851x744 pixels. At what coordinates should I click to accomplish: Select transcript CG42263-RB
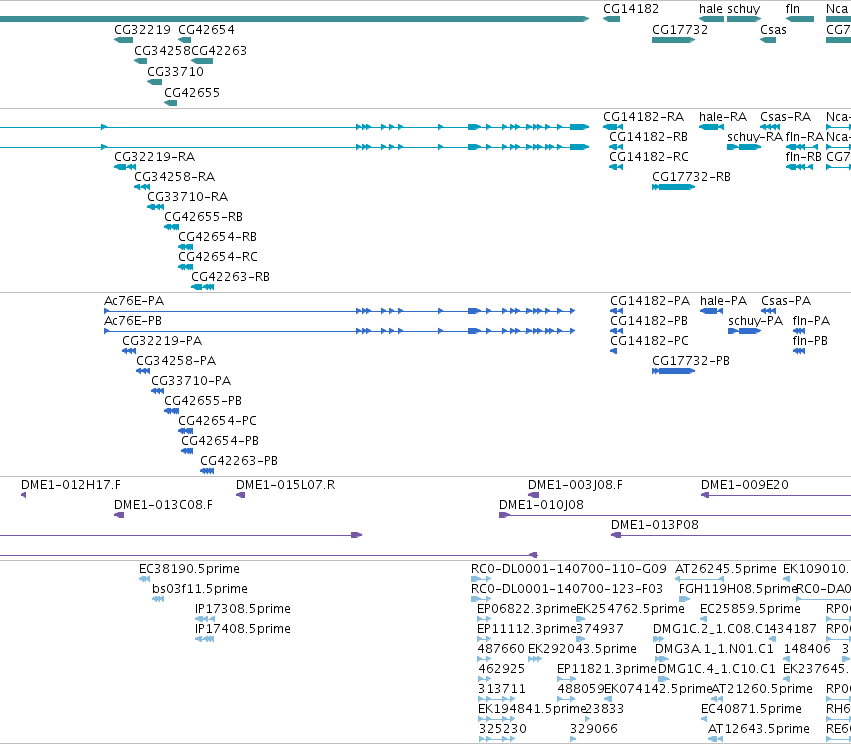pos(231,277)
